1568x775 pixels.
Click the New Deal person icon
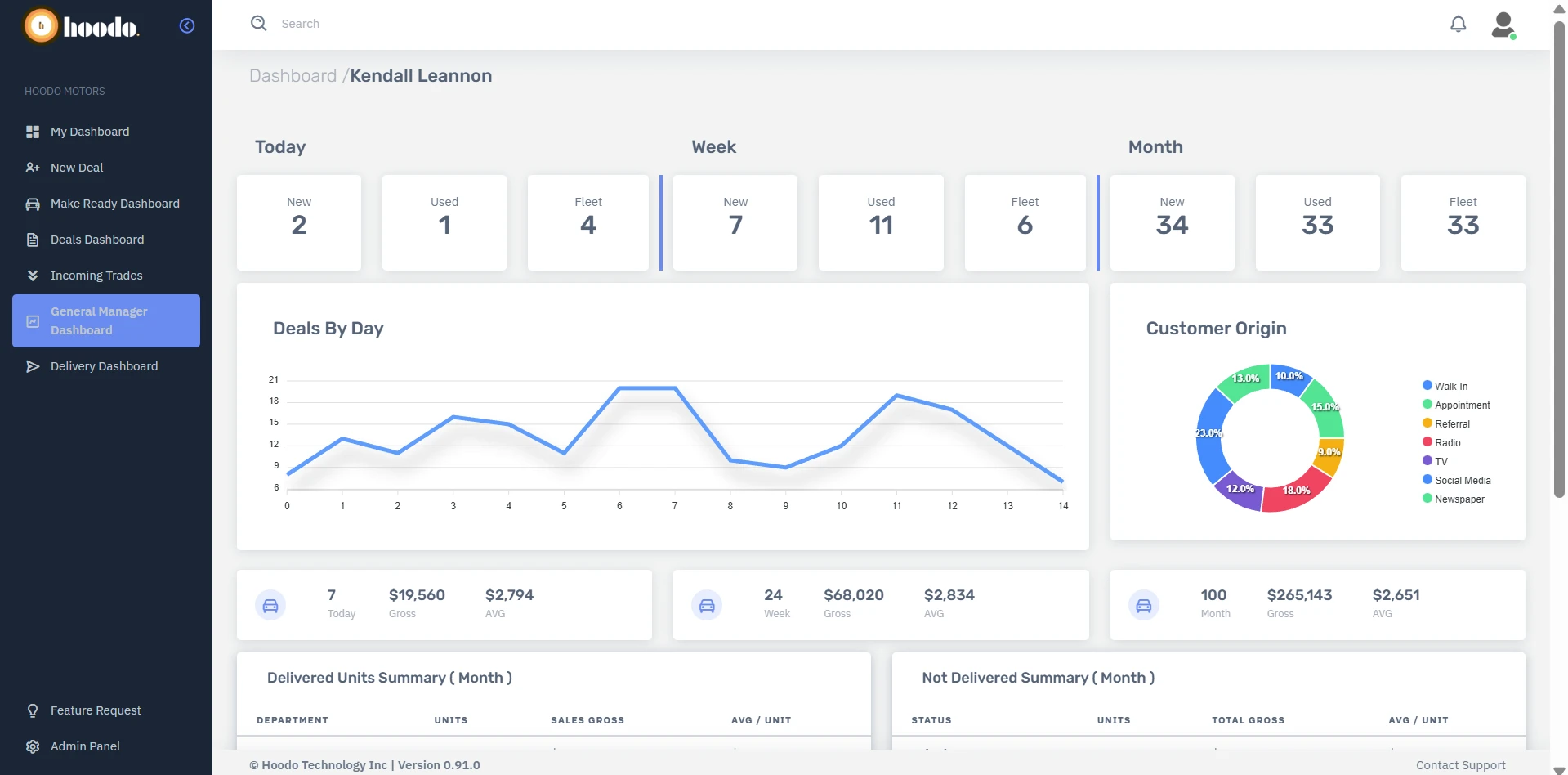33,167
